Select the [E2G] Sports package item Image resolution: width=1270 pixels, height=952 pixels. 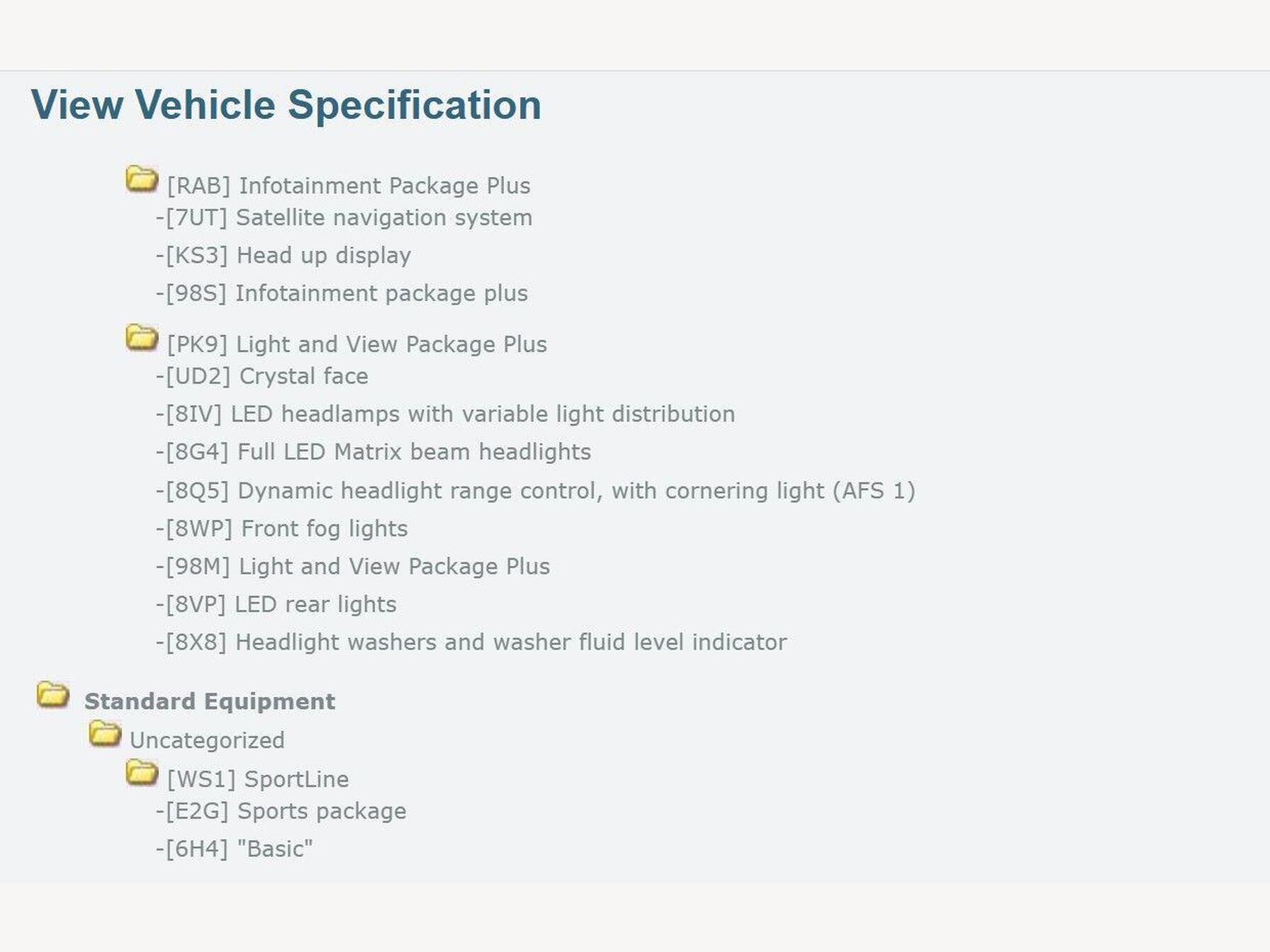coord(281,811)
